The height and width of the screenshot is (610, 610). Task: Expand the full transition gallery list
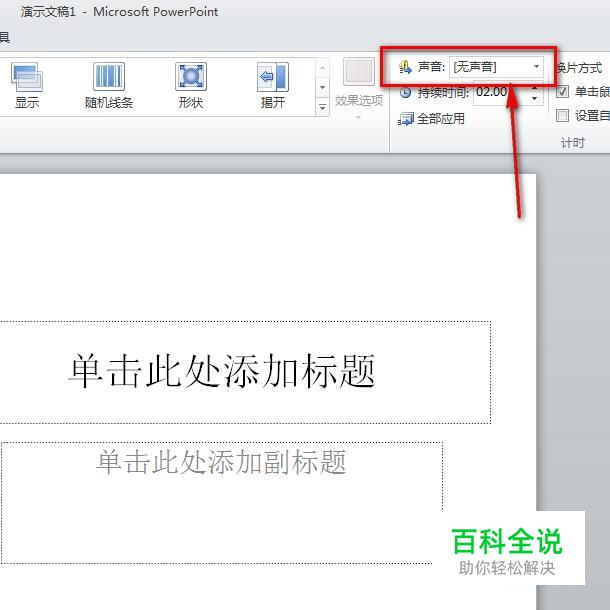pyautogui.click(x=323, y=106)
